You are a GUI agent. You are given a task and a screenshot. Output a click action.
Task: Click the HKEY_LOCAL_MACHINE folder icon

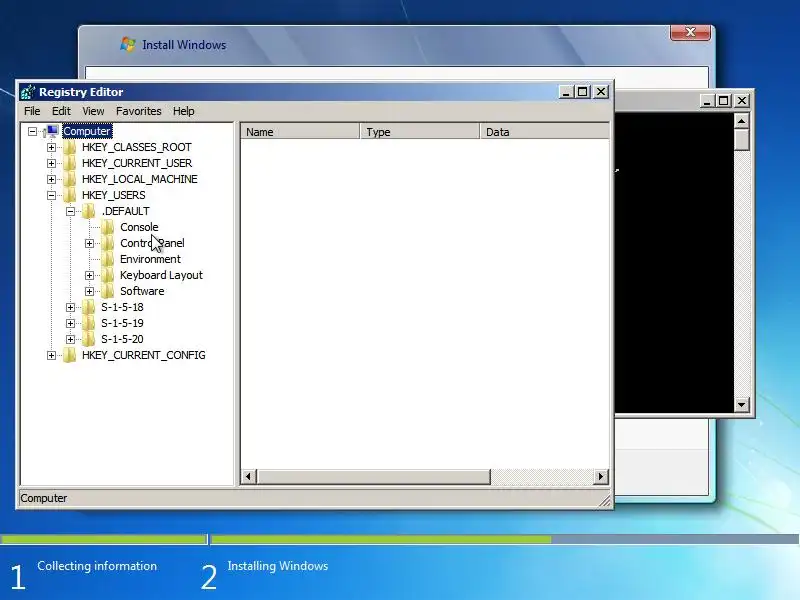[x=69, y=179]
